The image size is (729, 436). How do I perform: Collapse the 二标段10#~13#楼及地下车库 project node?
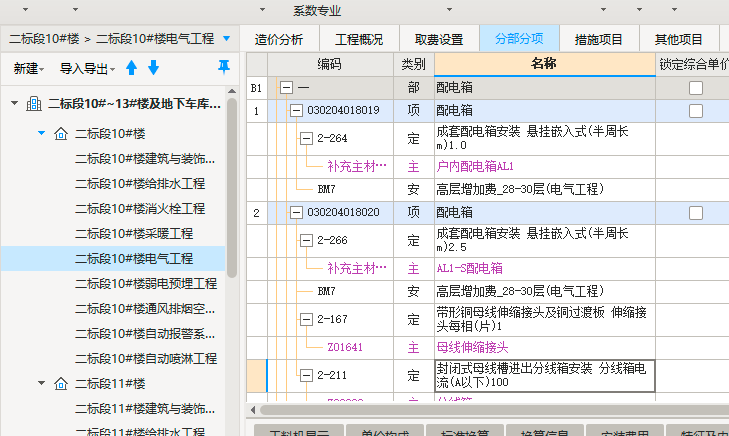click(14, 103)
